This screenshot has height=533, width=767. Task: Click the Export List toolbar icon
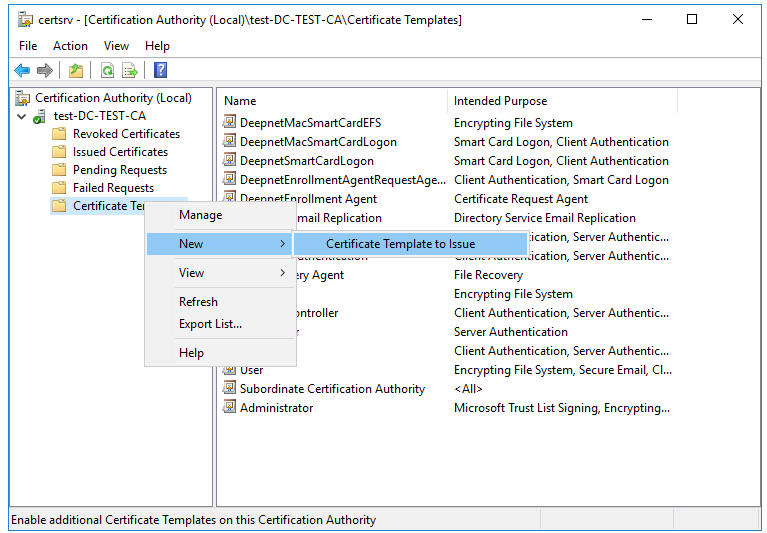[x=130, y=70]
